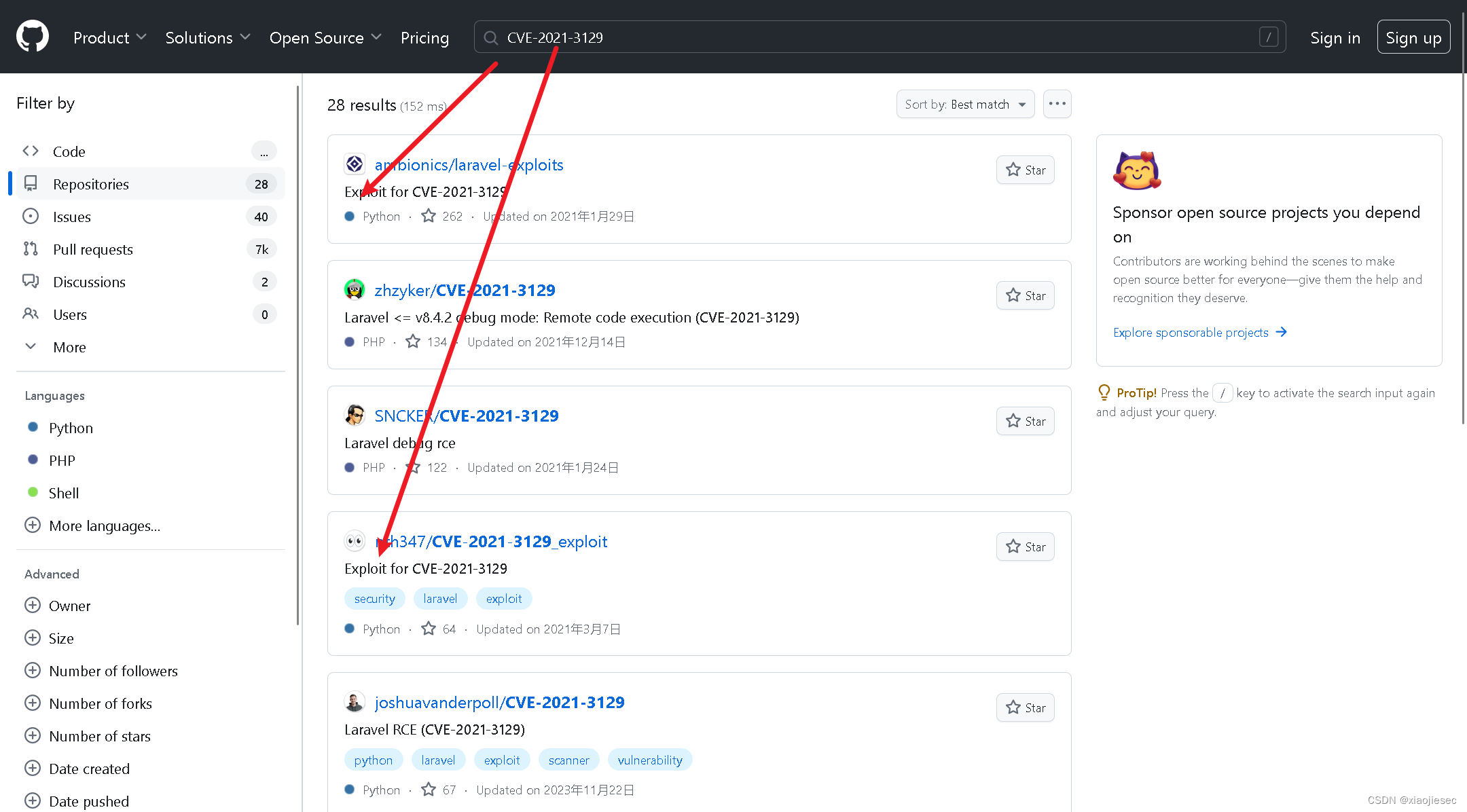Select the Users filter icon

tap(30, 314)
